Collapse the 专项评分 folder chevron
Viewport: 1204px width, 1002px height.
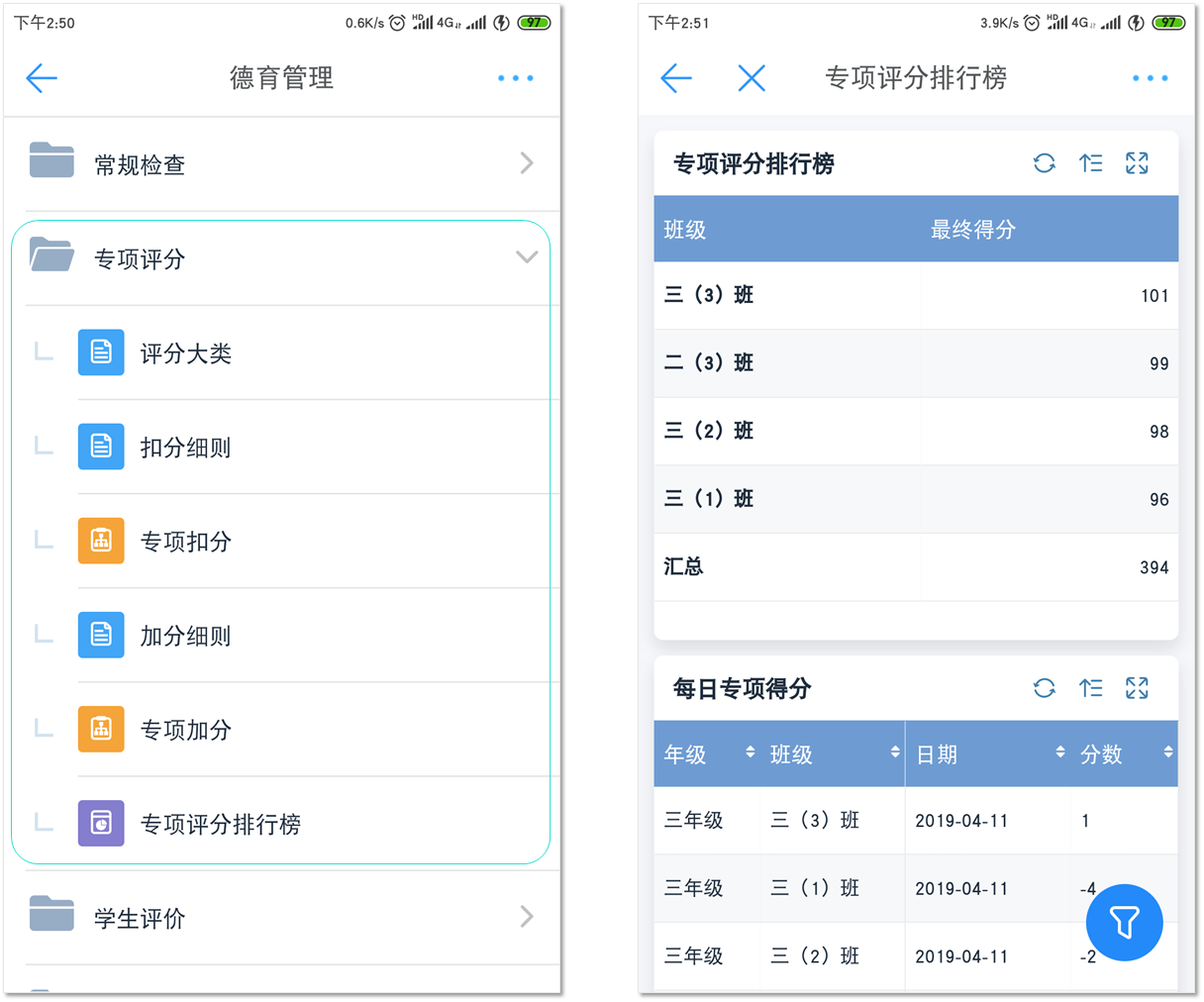[527, 257]
